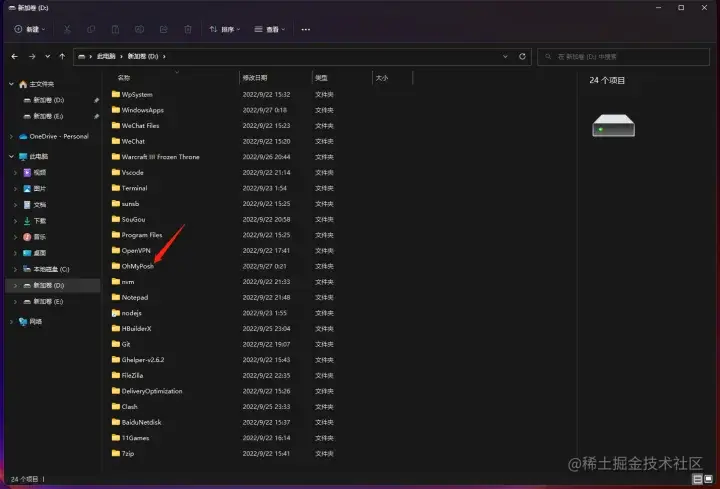This screenshot has height=489, width=720.
Task: Open the New (新建) dropdown
Action: click(30, 29)
